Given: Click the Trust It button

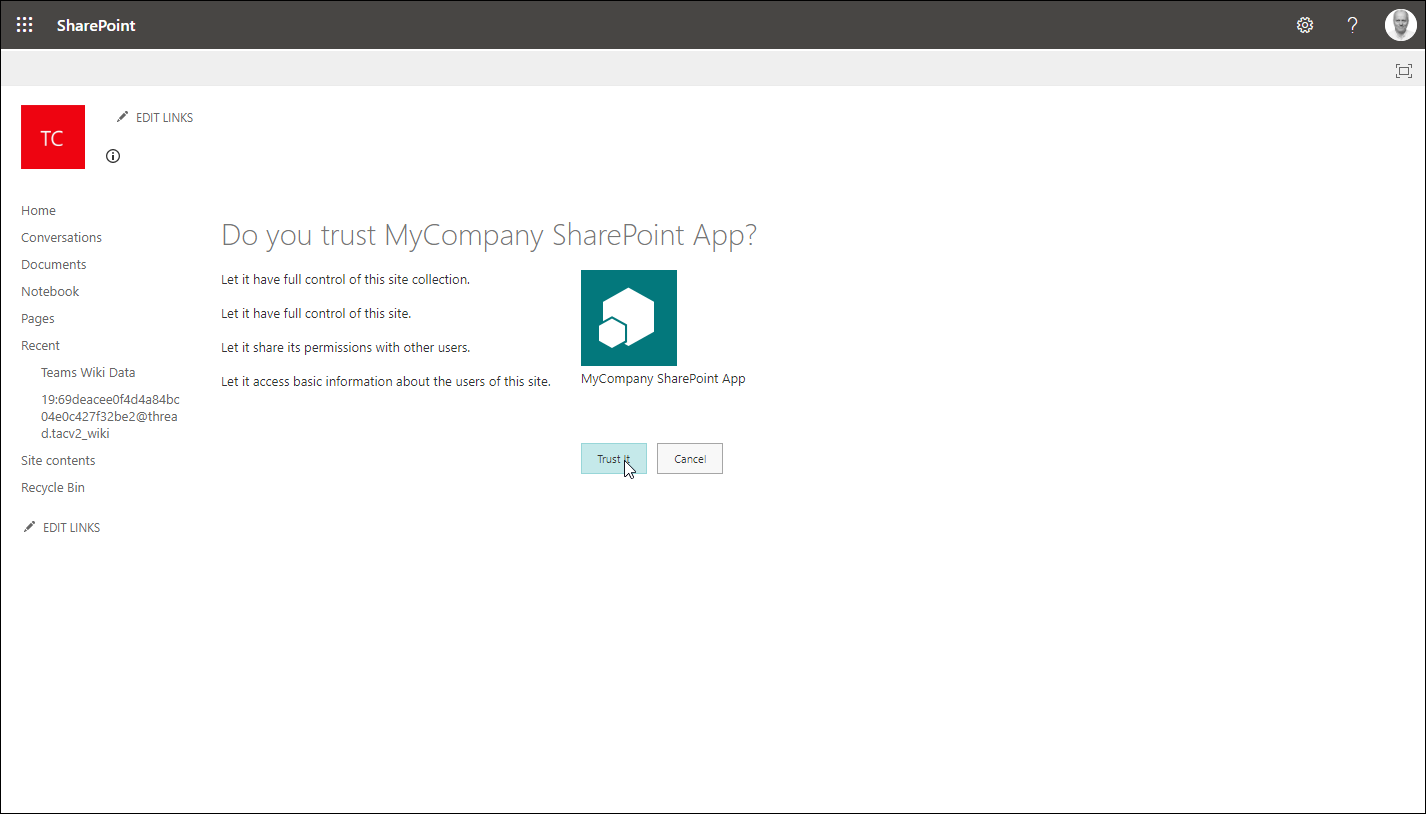Looking at the screenshot, I should 614,459.
